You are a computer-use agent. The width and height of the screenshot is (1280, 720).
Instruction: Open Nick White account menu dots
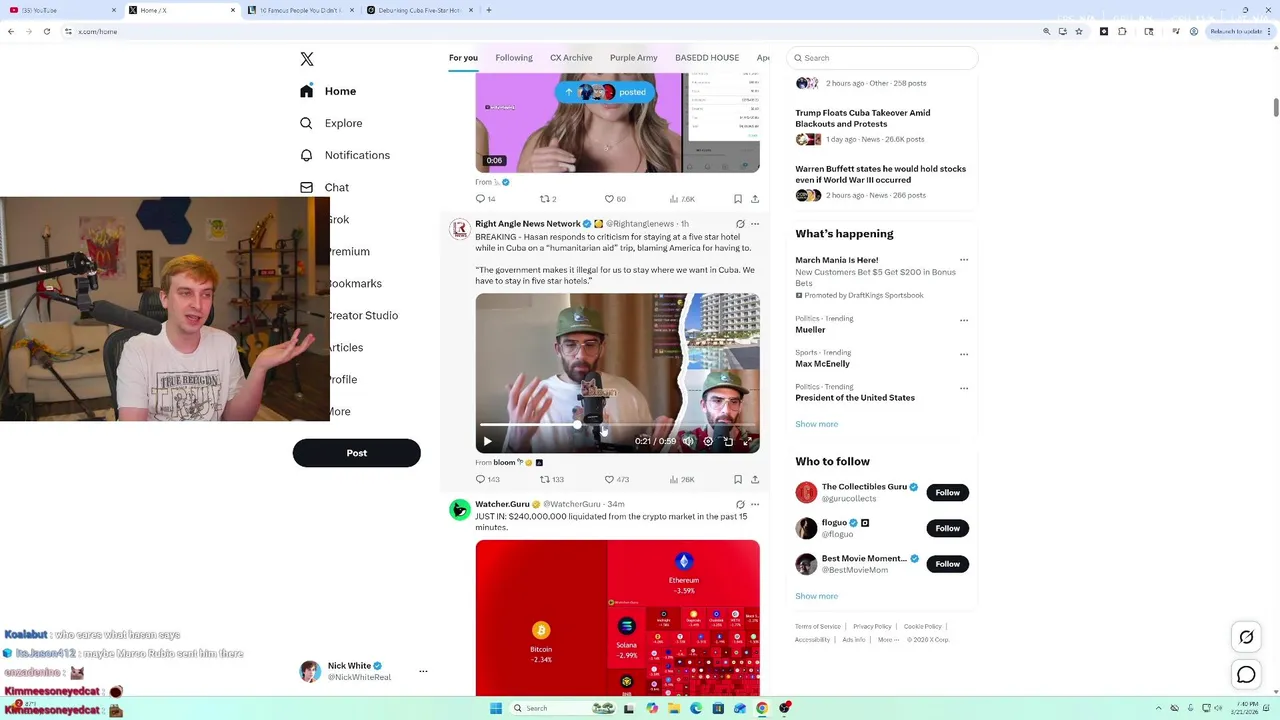[x=423, y=671]
